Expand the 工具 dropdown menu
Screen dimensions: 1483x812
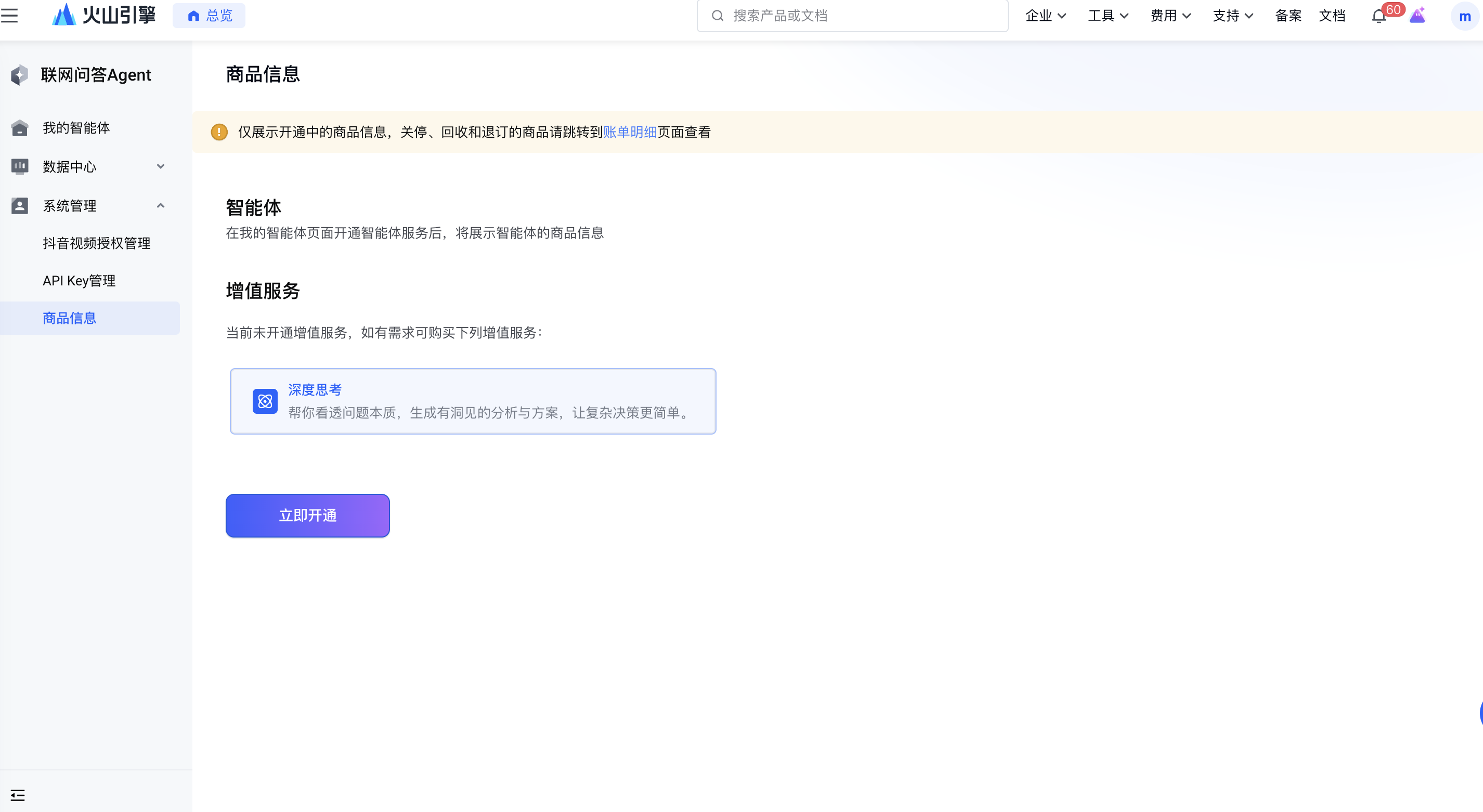(x=1108, y=16)
